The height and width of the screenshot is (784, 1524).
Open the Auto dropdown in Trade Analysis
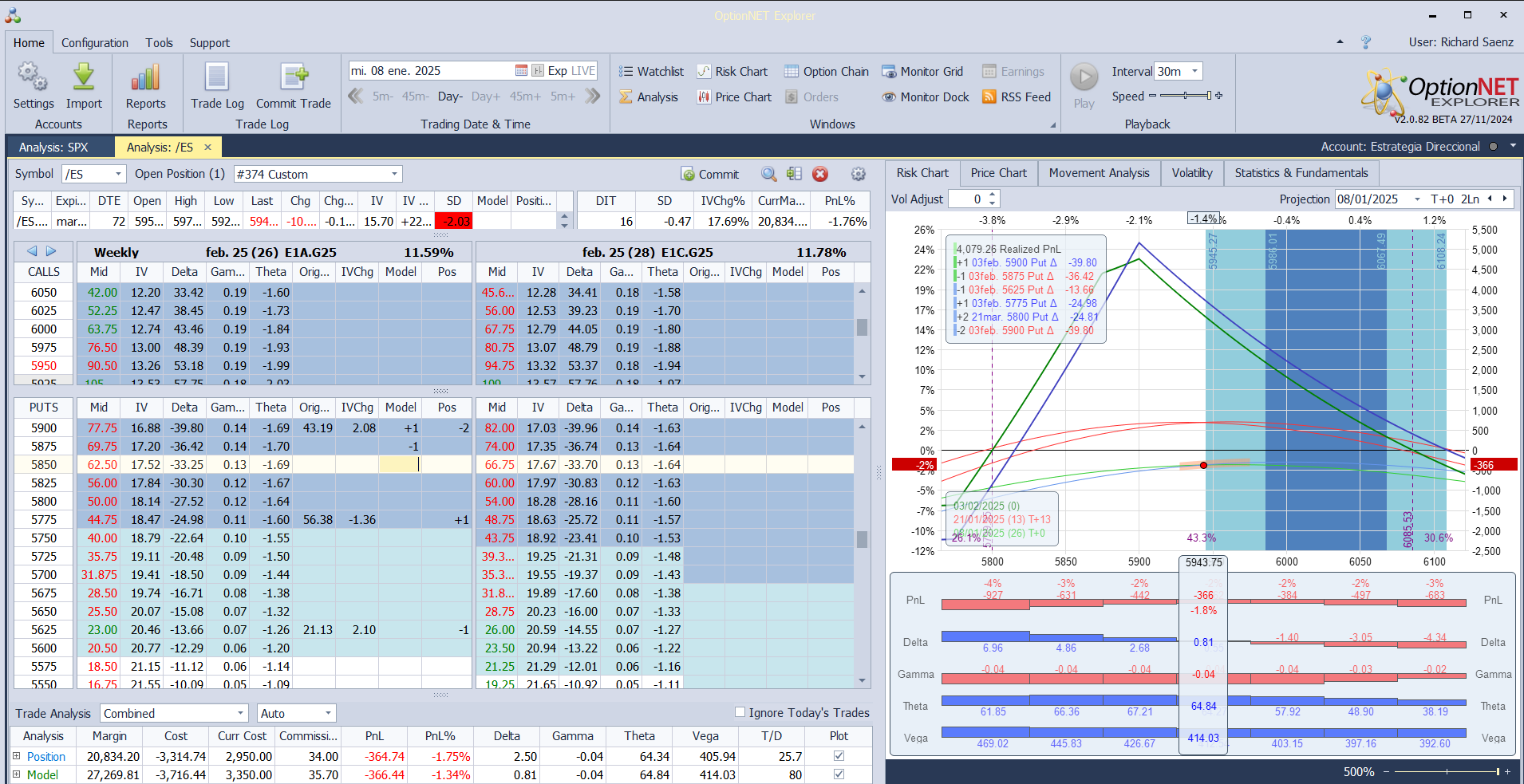[x=328, y=713]
